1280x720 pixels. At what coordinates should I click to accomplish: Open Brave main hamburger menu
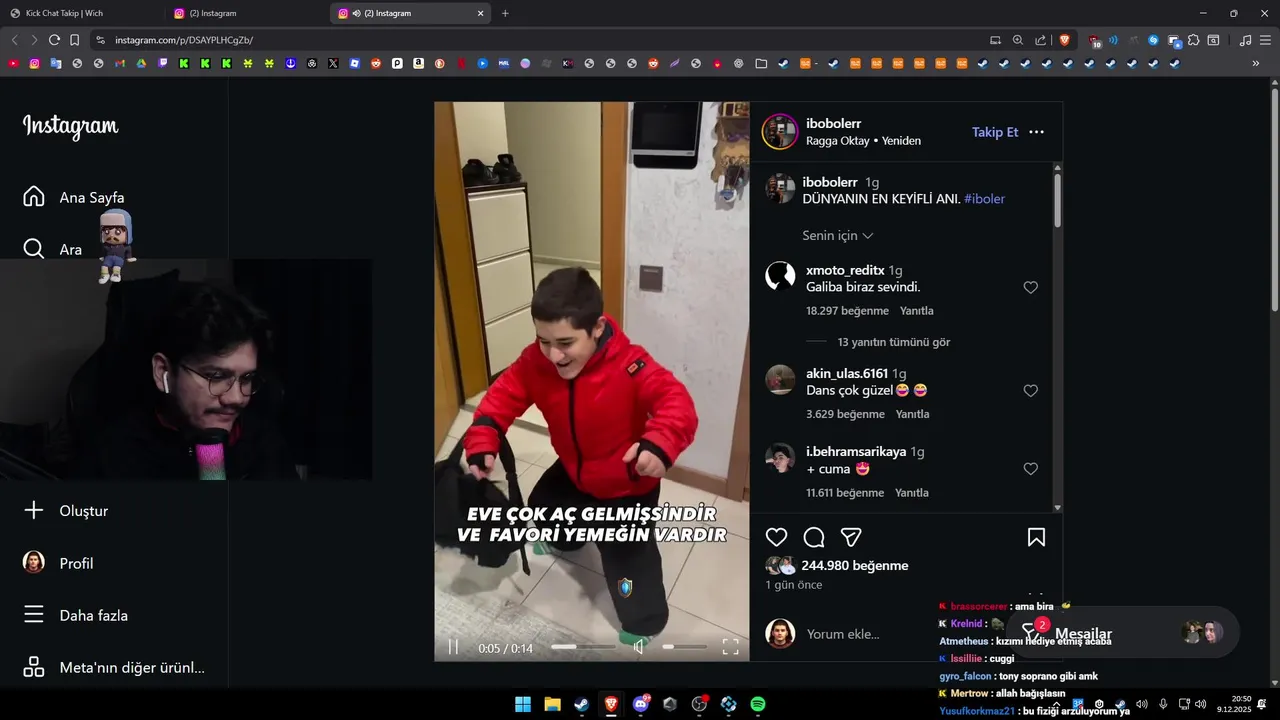[1265, 40]
